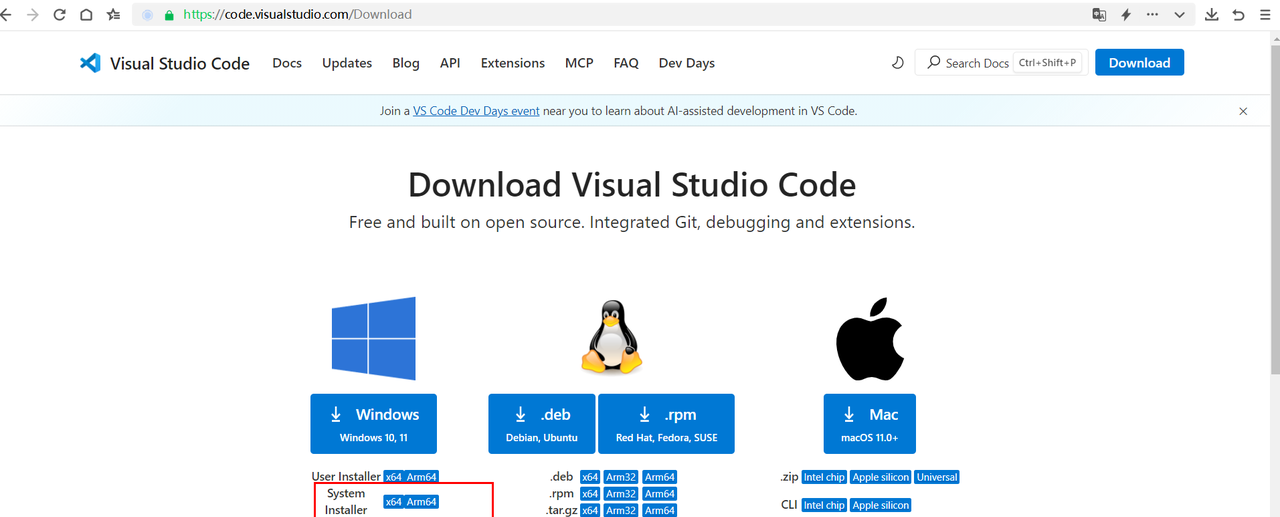Download the .deb Debian, Ubuntu package
1280x517 pixels.
click(x=541, y=423)
